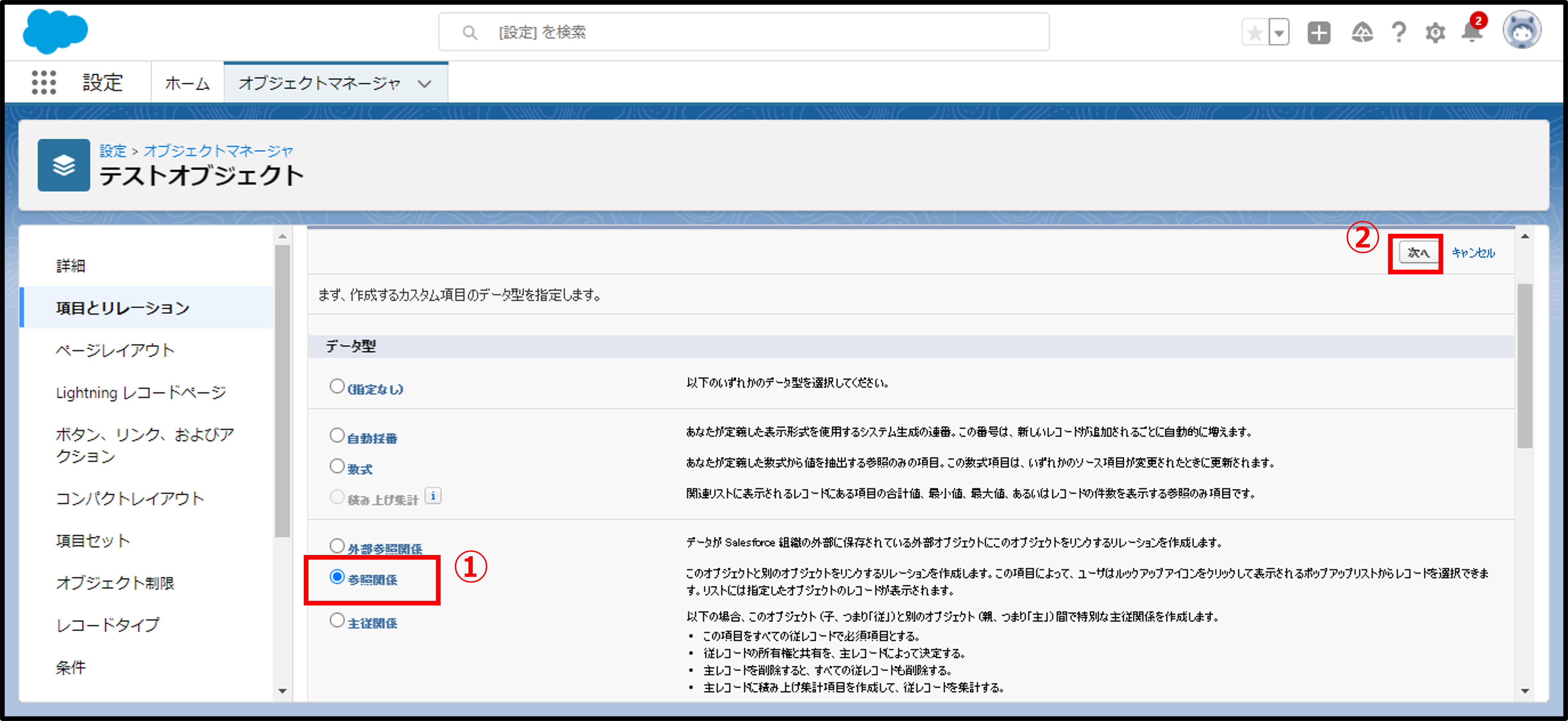
Task: Open the favorites list dropdown arrow
Action: tap(1279, 33)
